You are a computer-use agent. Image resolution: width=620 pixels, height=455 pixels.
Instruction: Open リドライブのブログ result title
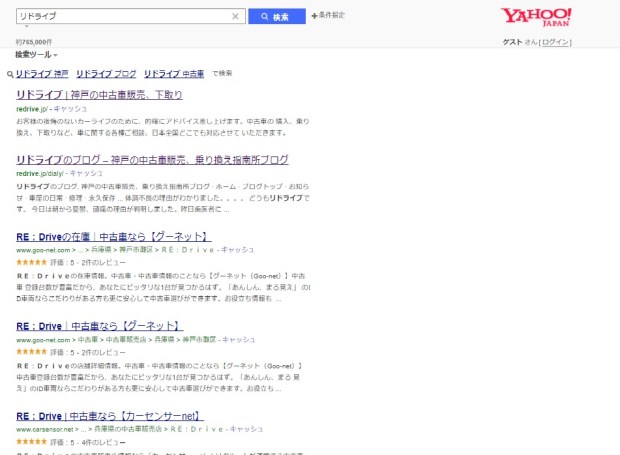click(152, 160)
